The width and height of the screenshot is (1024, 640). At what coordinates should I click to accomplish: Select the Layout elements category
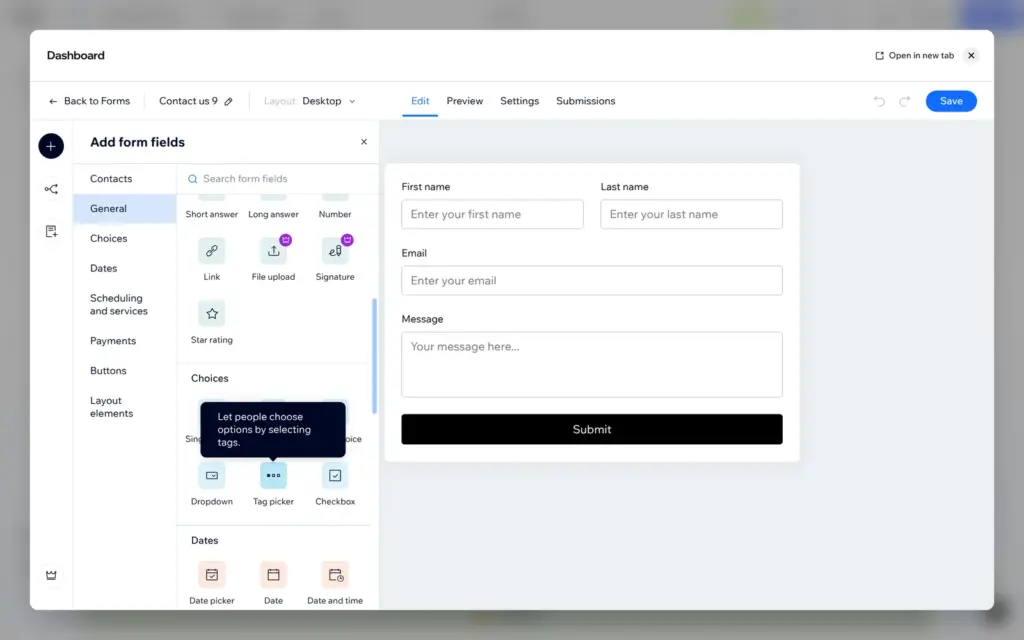tap(125, 407)
